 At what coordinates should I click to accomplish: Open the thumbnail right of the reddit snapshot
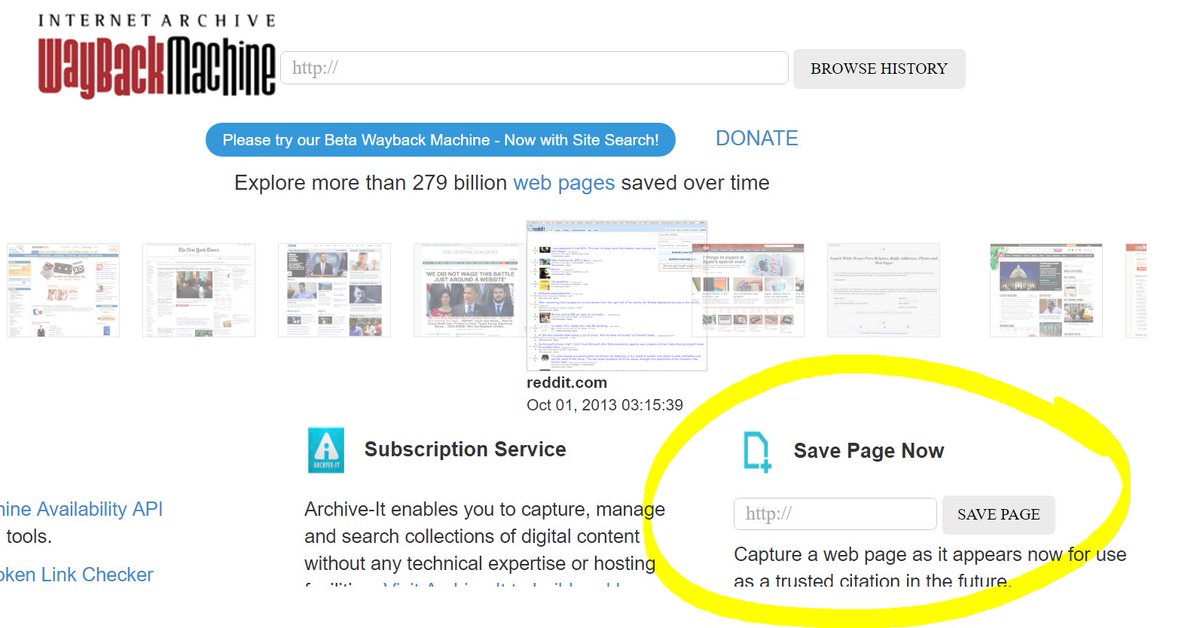(755, 289)
